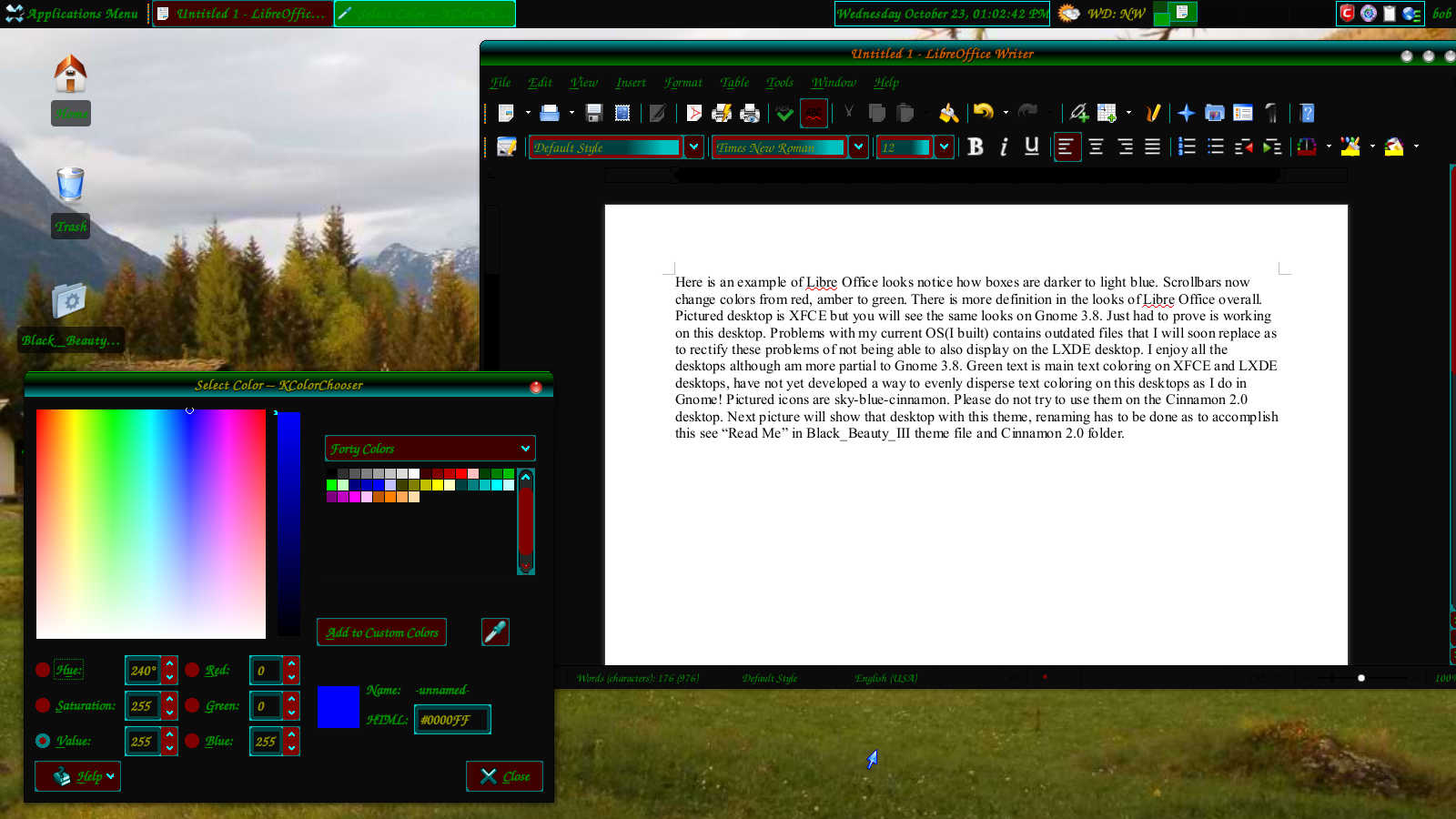Select the Saturation radio button
Image resolution: width=1456 pixels, height=819 pixels.
point(43,705)
